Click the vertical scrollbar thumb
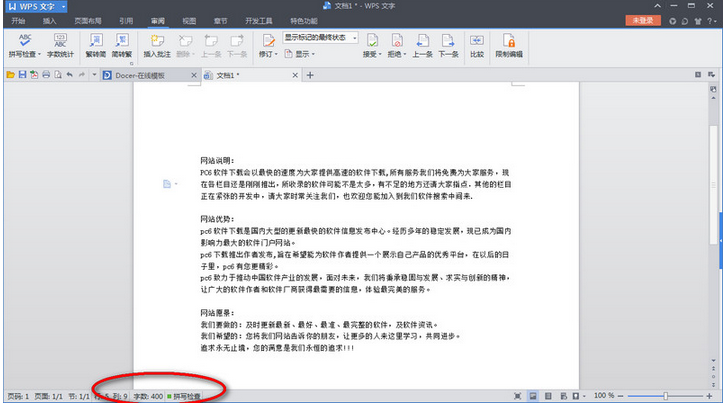The height and width of the screenshot is (407, 725). pos(713,184)
